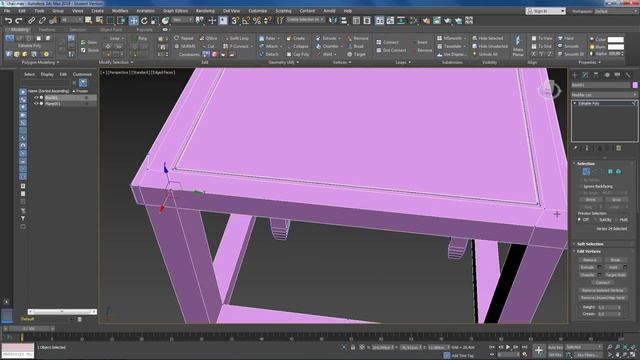Click Remove Isolated Vertices button
Screen dimensions: 640x360
coord(602,290)
